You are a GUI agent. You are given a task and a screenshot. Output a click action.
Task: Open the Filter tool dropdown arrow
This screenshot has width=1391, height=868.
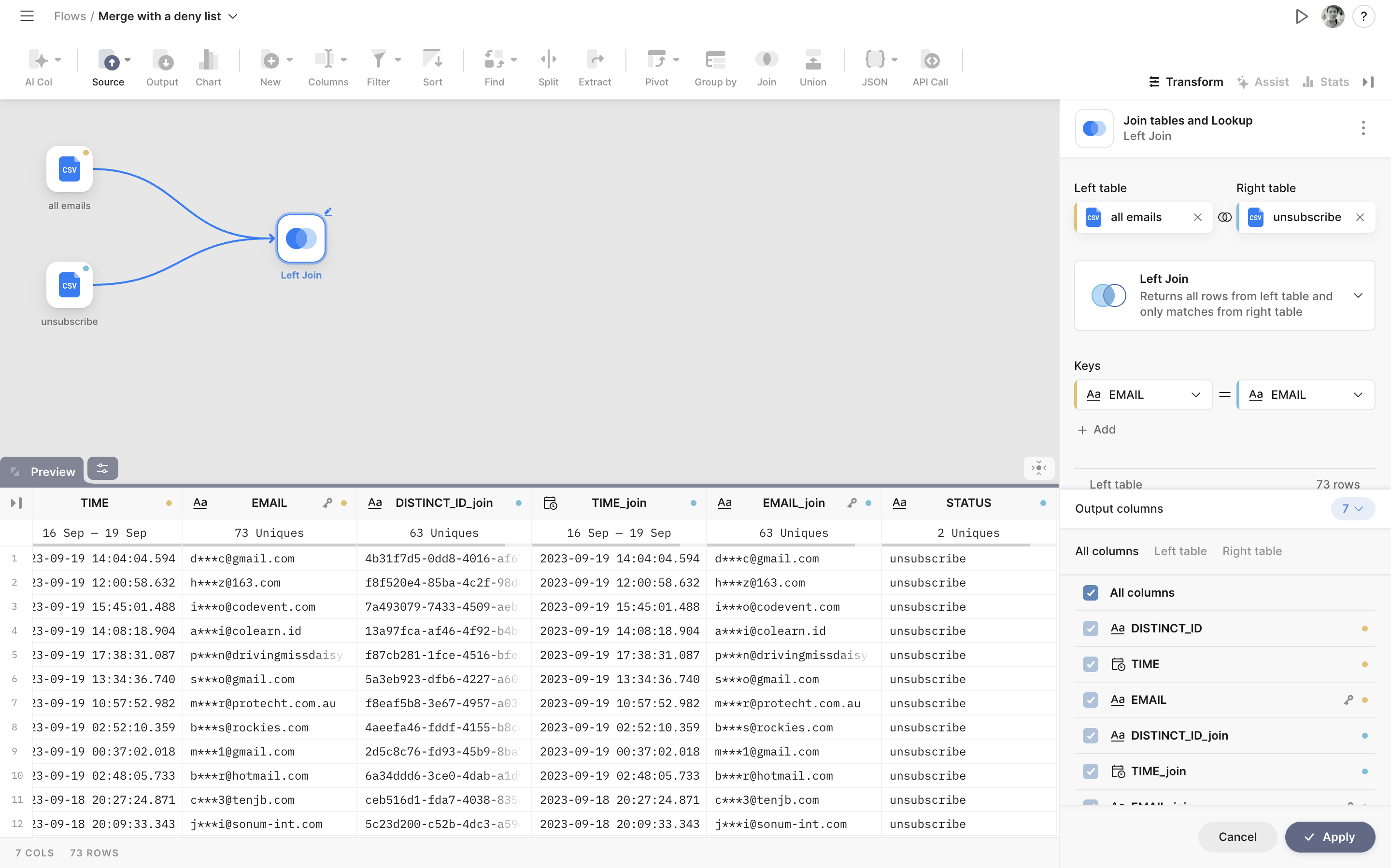click(x=398, y=60)
